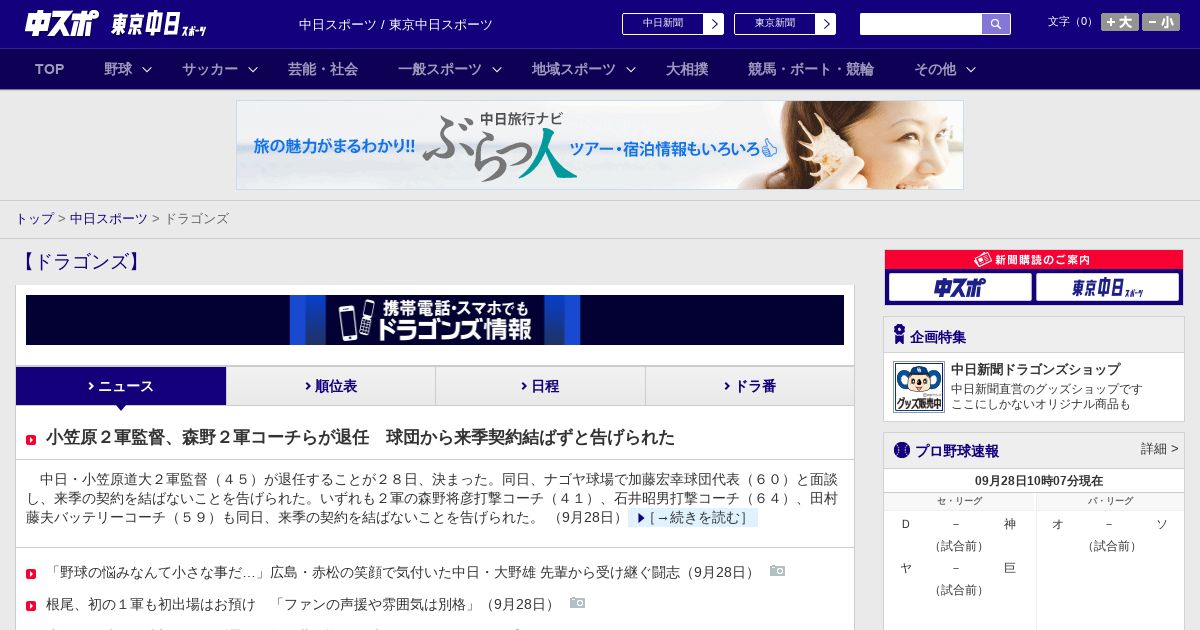
Task: Focus the header search input field
Action: tap(921, 24)
